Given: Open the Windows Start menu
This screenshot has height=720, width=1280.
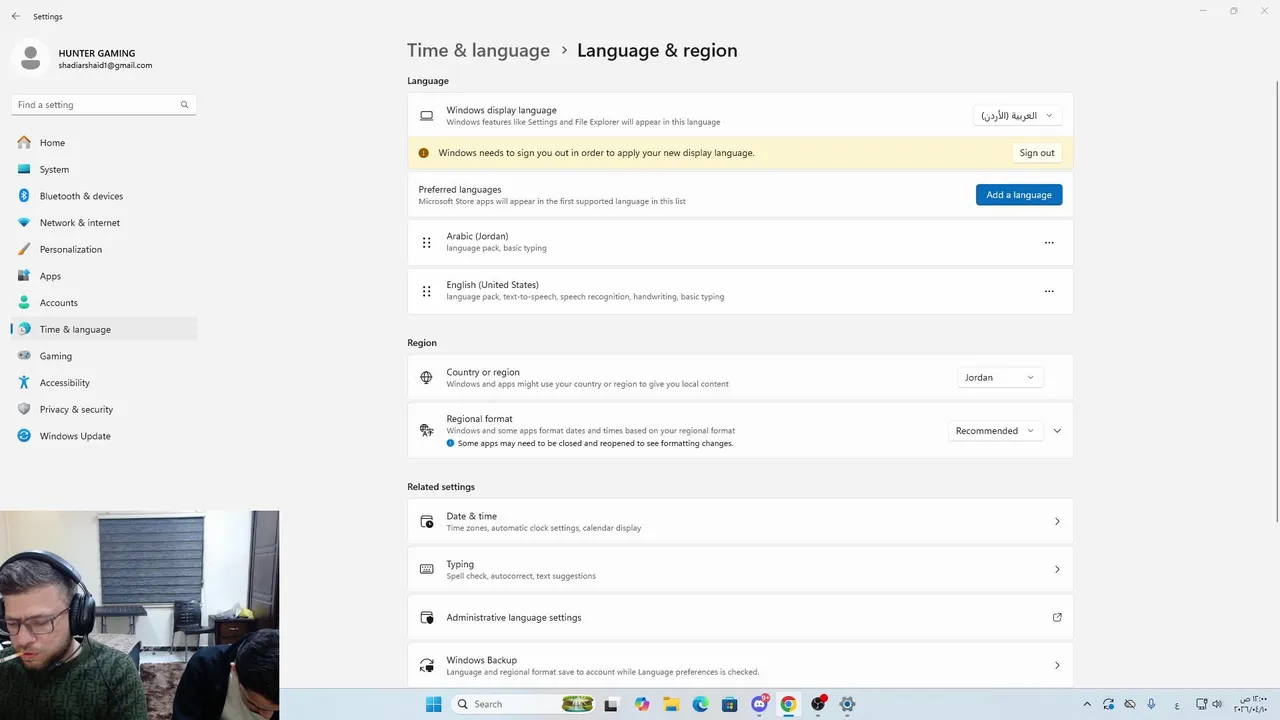Looking at the screenshot, I should pyautogui.click(x=434, y=704).
